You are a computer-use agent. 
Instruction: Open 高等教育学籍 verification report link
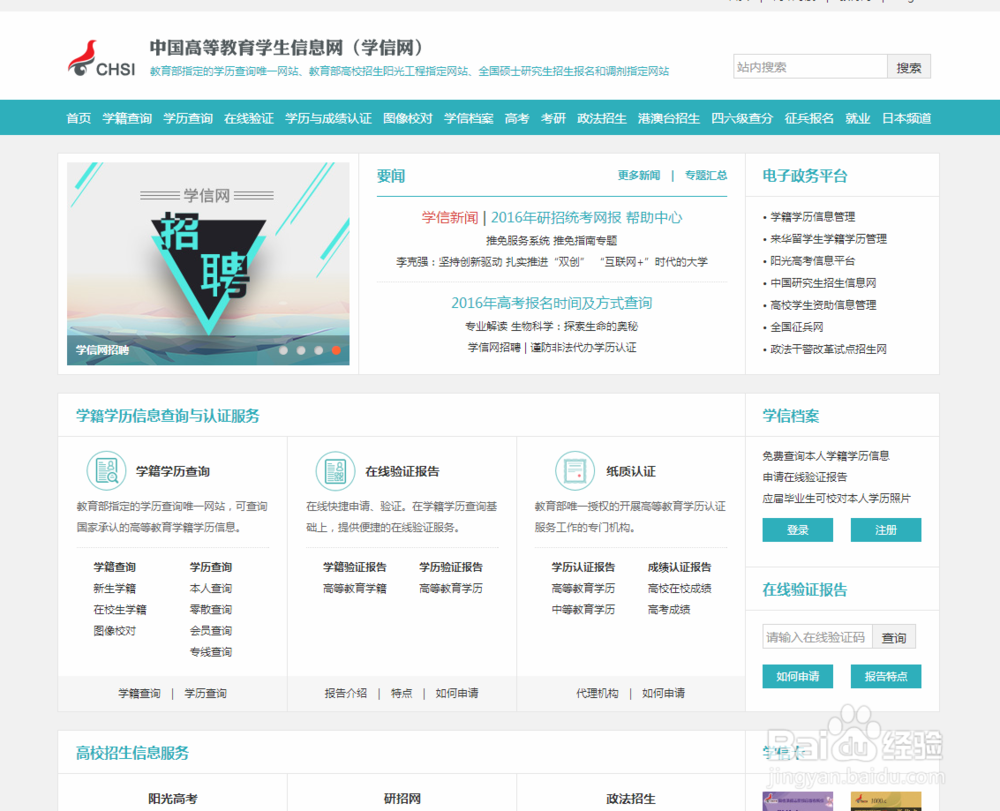(355, 588)
